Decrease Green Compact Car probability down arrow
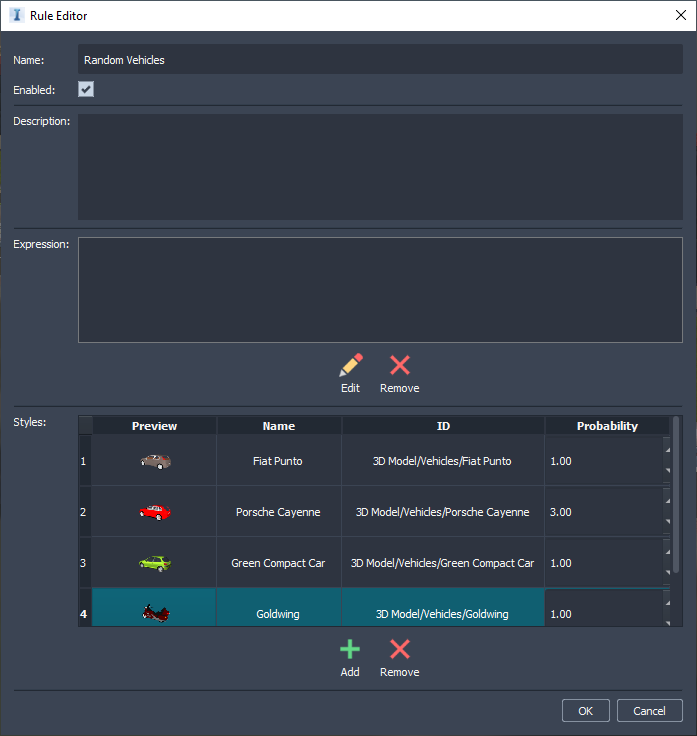 click(x=667, y=572)
